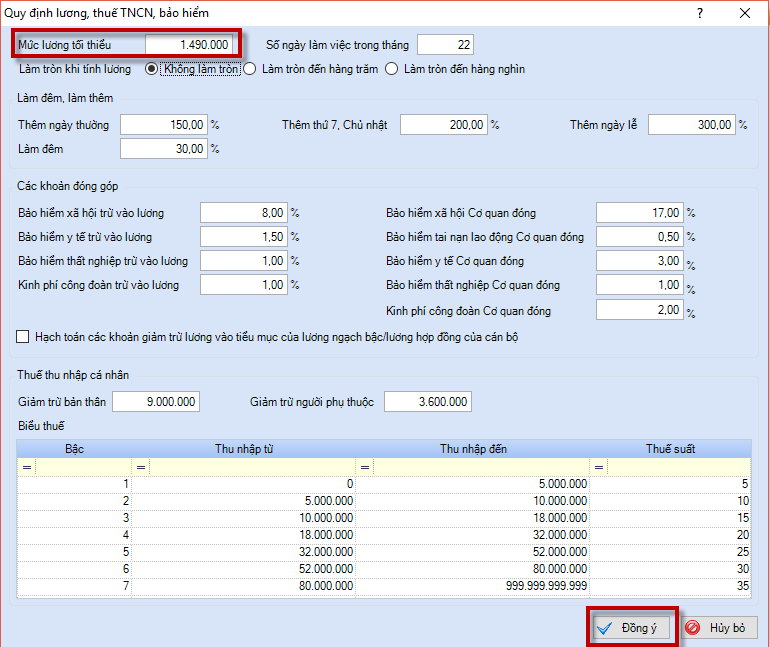This screenshot has height=647, width=770.
Task: Select the income-from 0 cell in row 1
Action: (x=244, y=484)
